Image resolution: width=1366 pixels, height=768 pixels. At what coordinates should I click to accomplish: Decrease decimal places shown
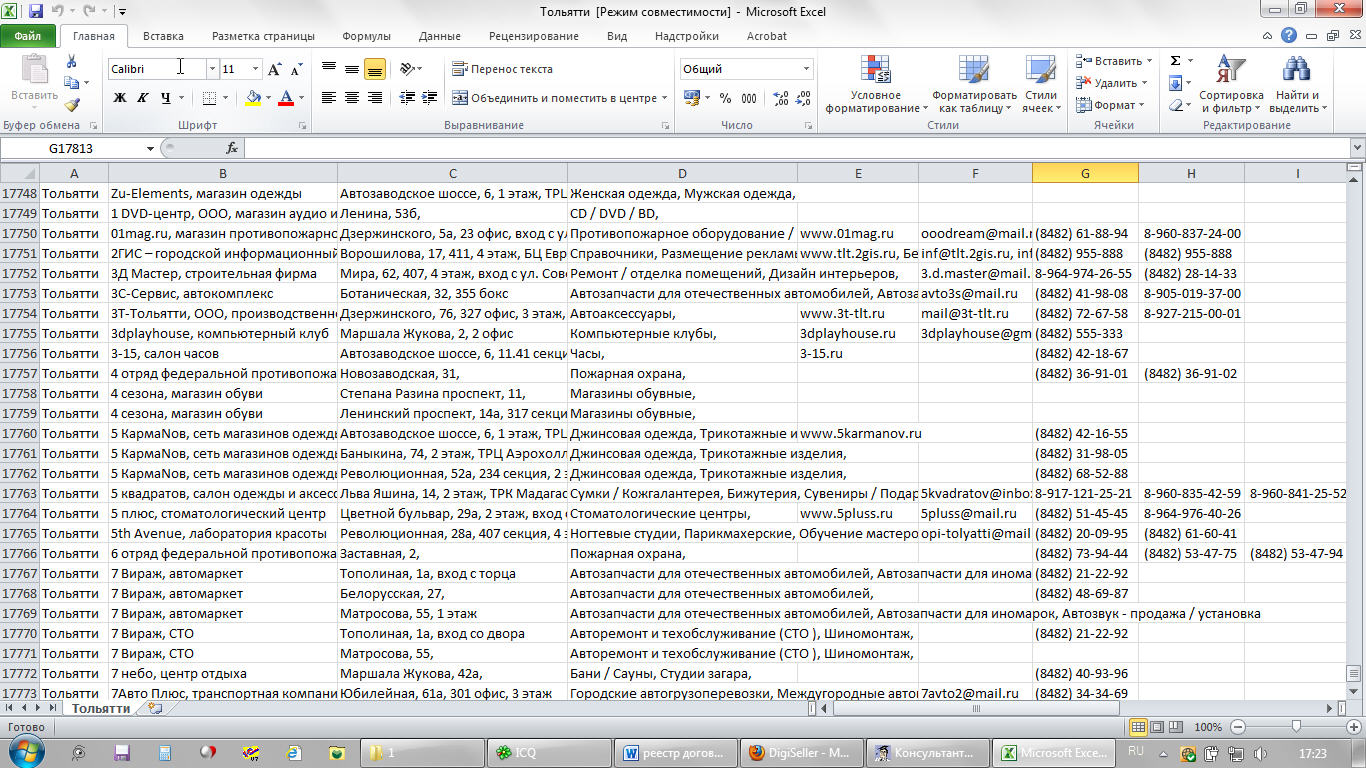pyautogui.click(x=801, y=98)
